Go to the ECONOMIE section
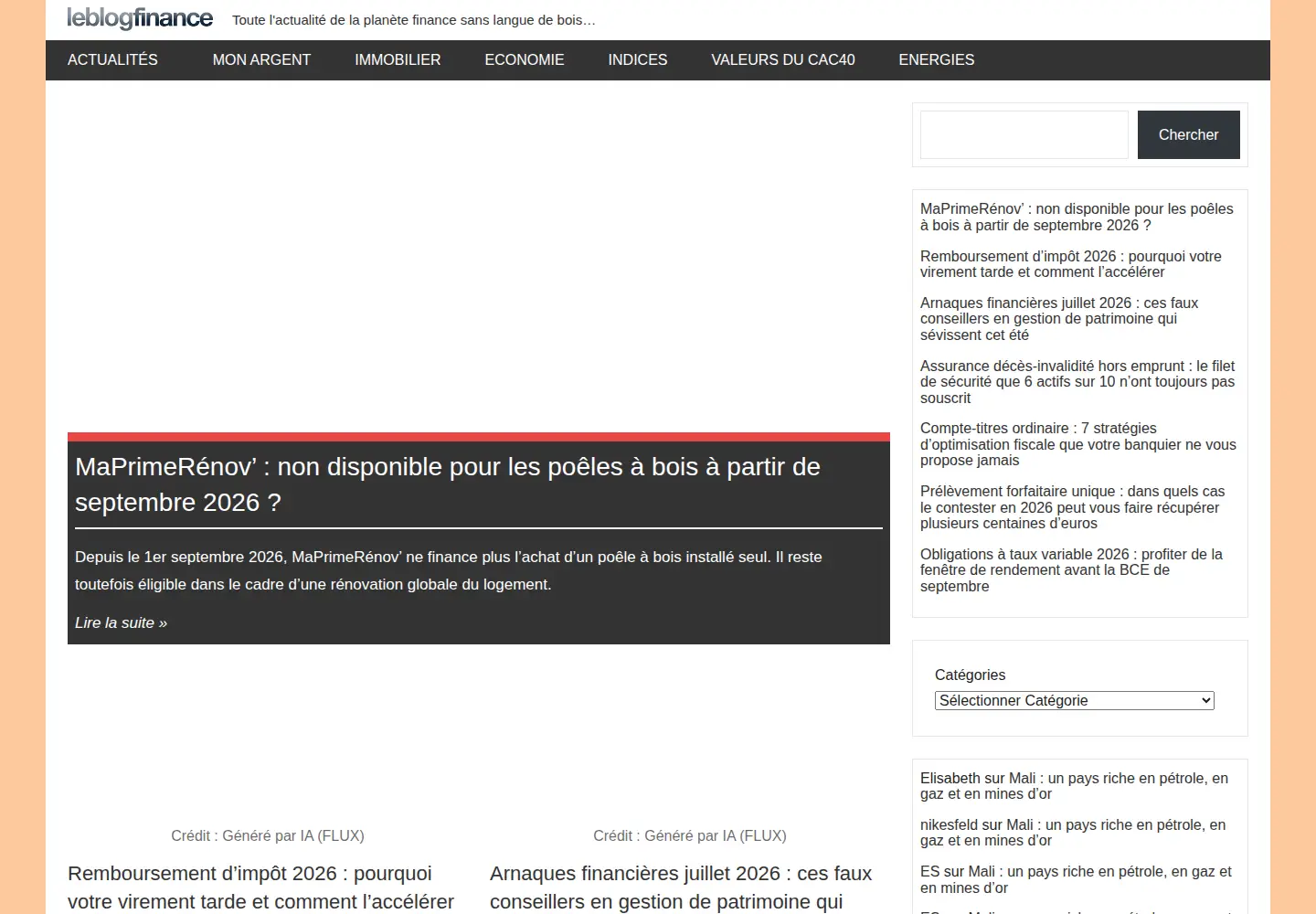1316x914 pixels. coord(525,60)
